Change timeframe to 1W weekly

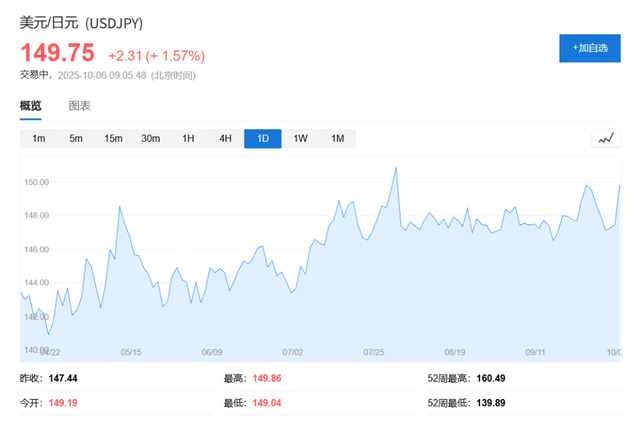300,139
